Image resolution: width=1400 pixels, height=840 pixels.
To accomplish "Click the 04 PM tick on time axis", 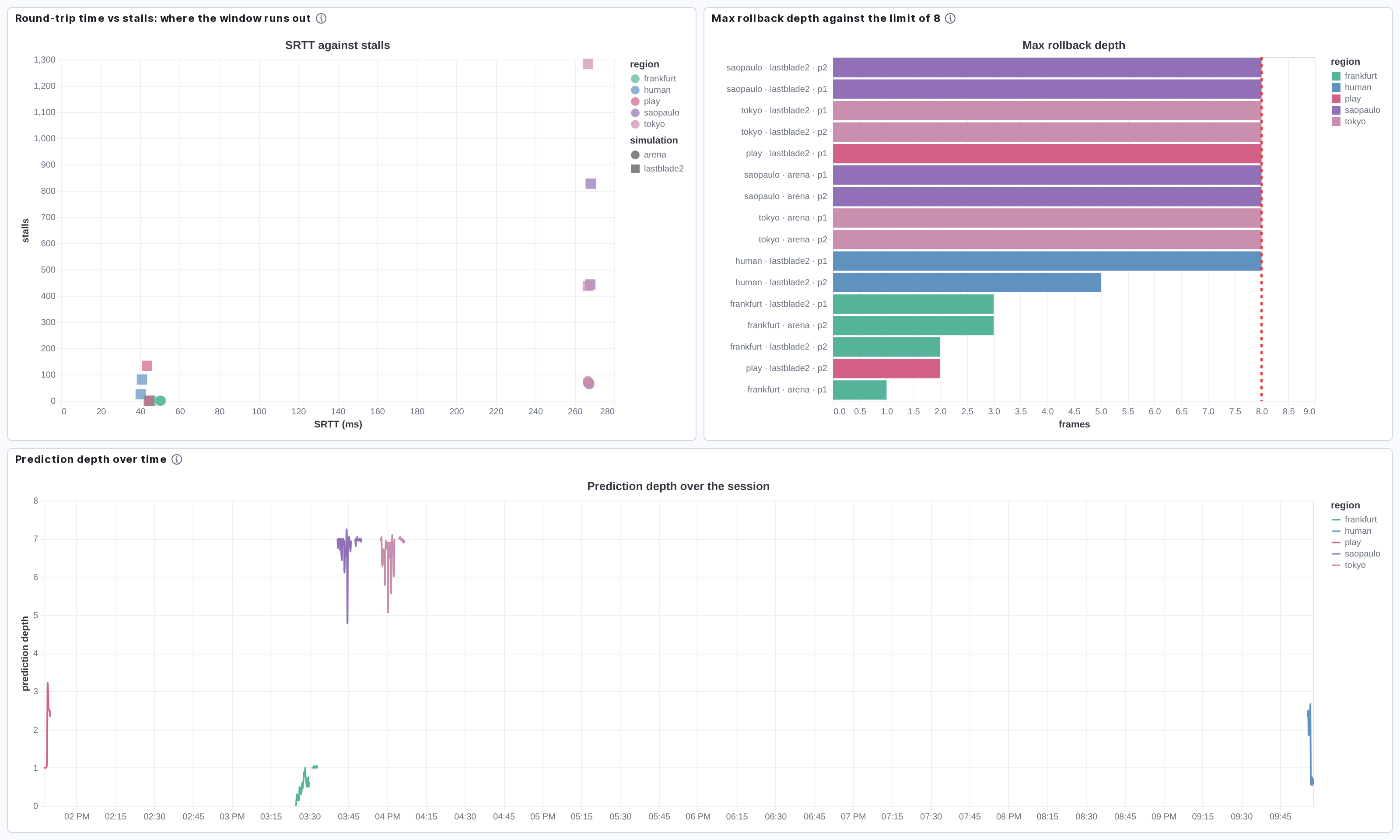I will [387, 816].
